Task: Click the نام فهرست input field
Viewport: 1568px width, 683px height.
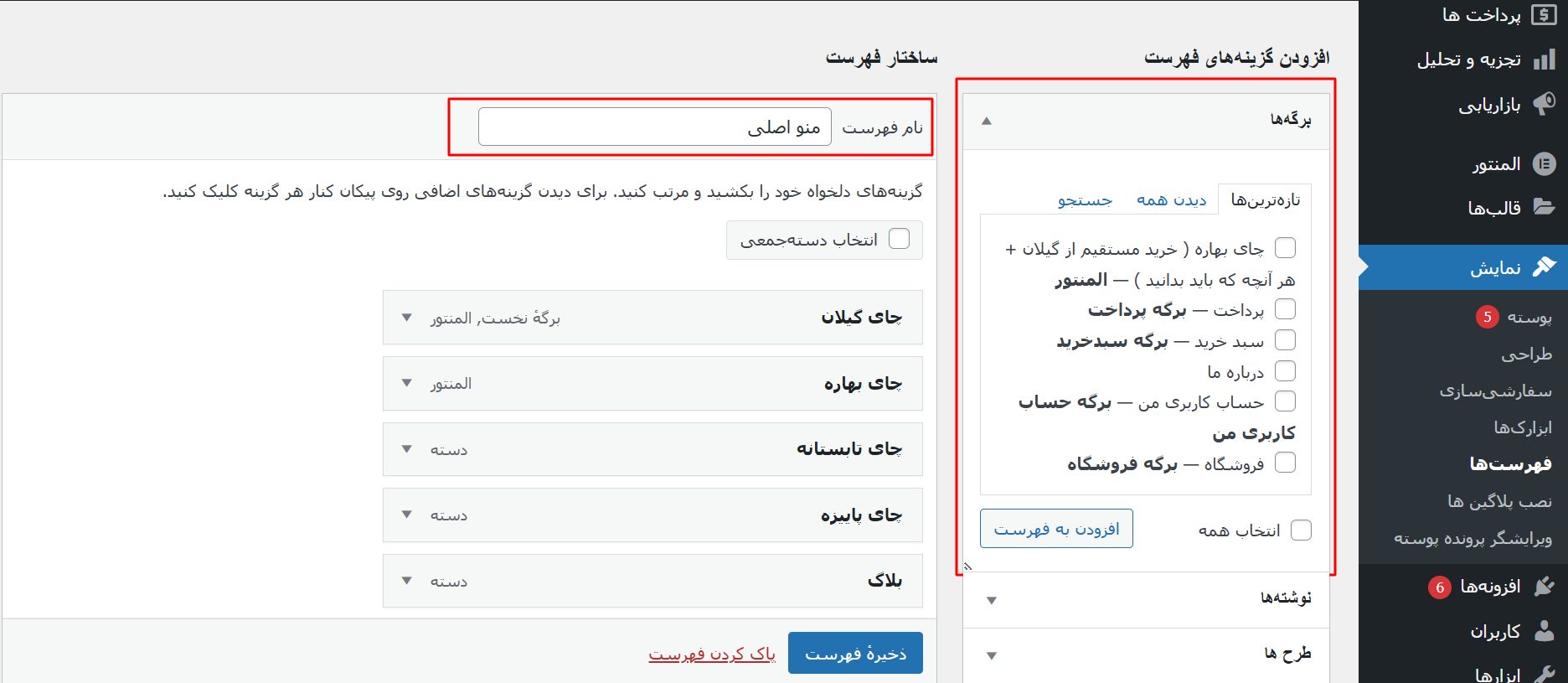Action: click(655, 127)
